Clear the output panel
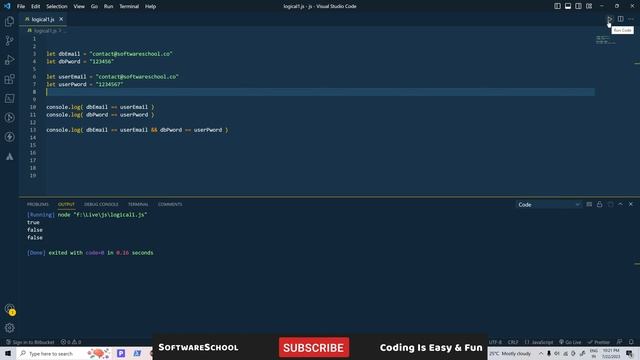The image size is (640, 360). [x=589, y=204]
